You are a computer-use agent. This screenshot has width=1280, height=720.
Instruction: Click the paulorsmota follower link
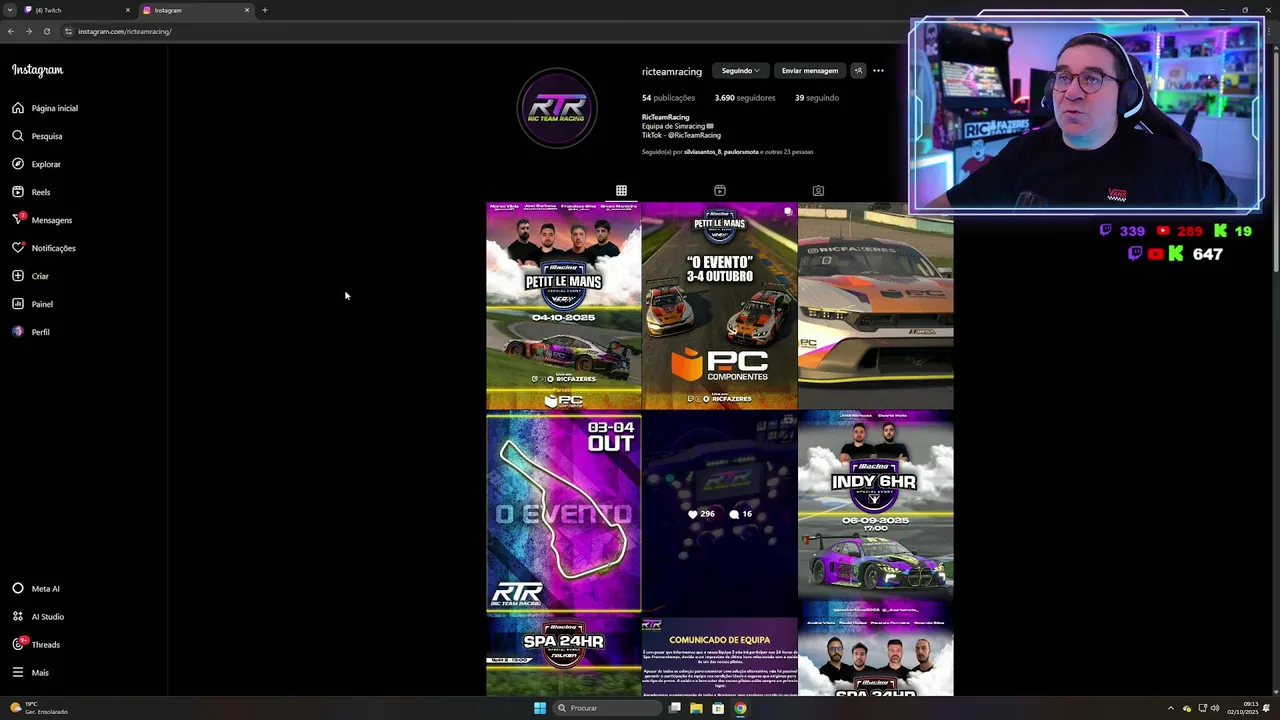coord(742,152)
